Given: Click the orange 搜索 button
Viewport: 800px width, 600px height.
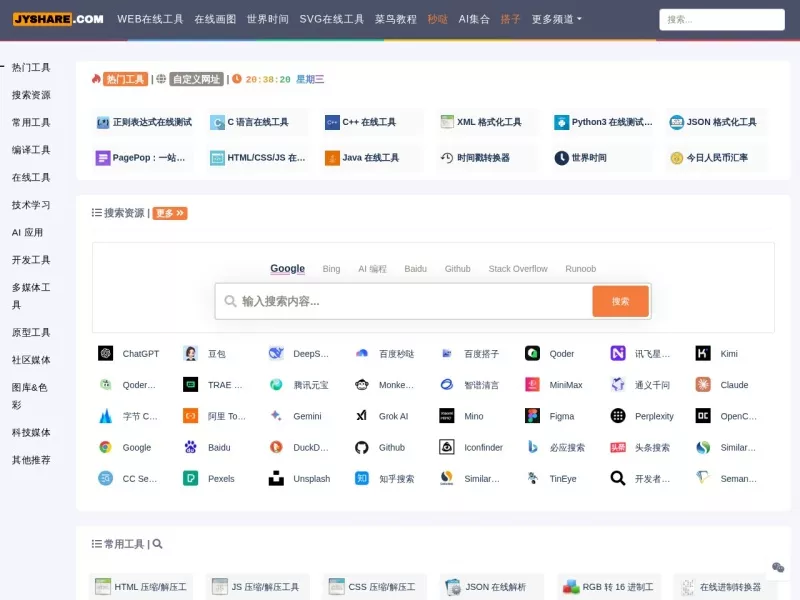Looking at the screenshot, I should tap(620, 301).
